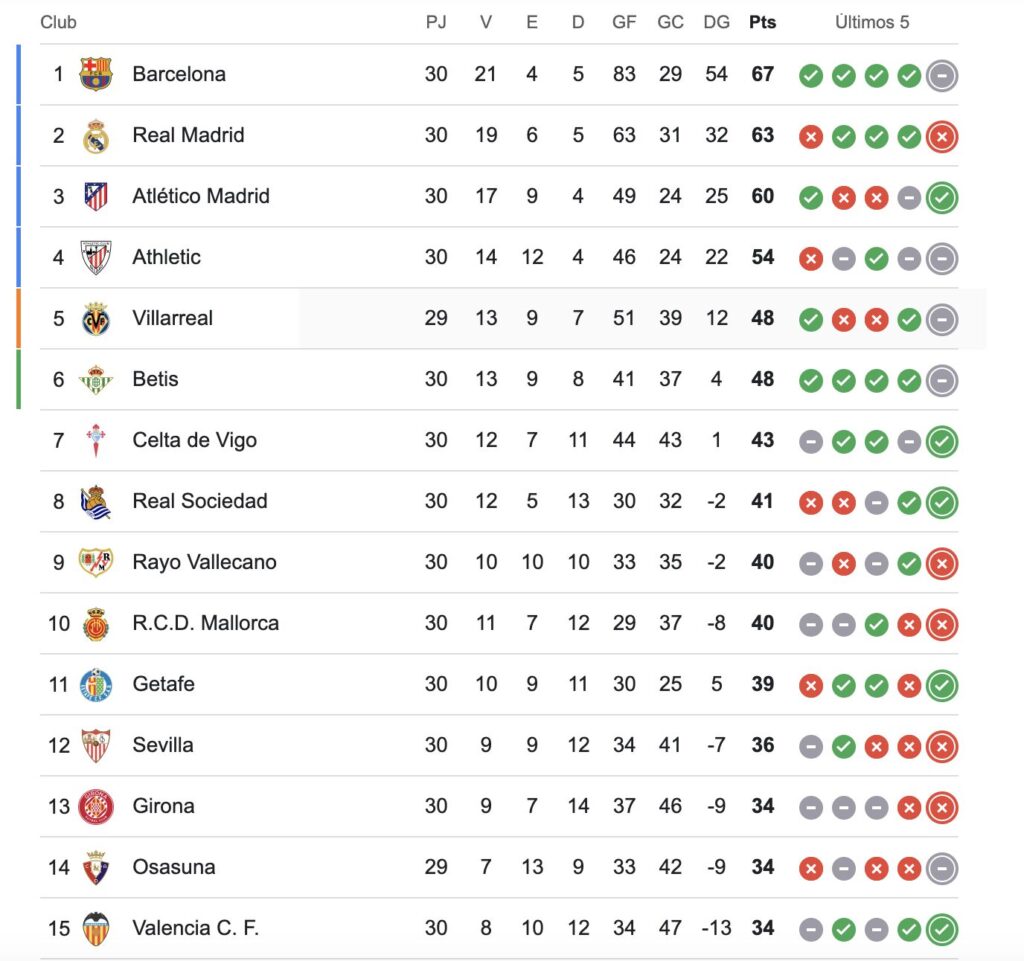This screenshot has height=961, width=1024.
Task: Click Celta de Vigo's latest win icon
Action: click(942, 442)
